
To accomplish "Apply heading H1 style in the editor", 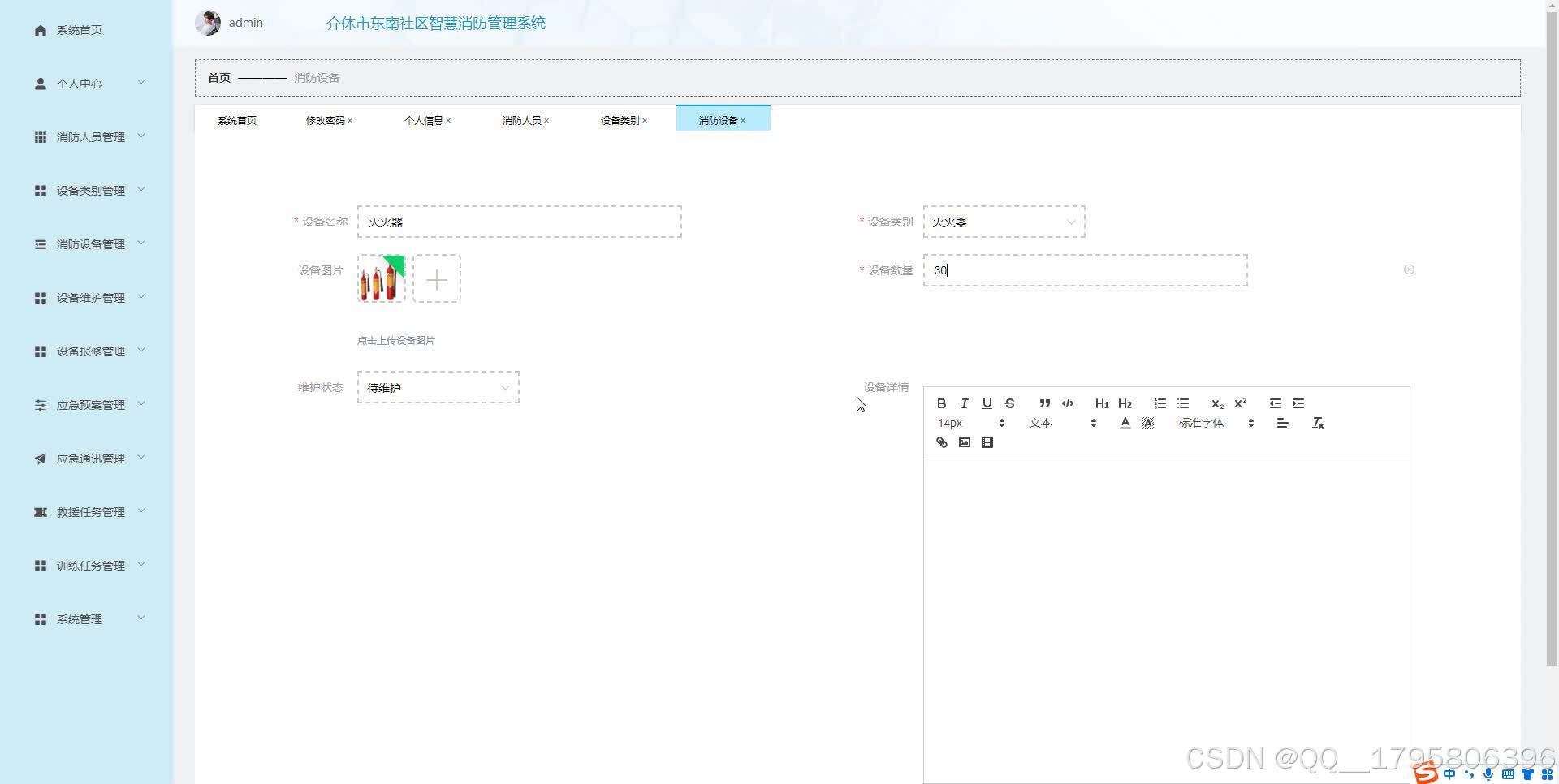I will [1101, 403].
